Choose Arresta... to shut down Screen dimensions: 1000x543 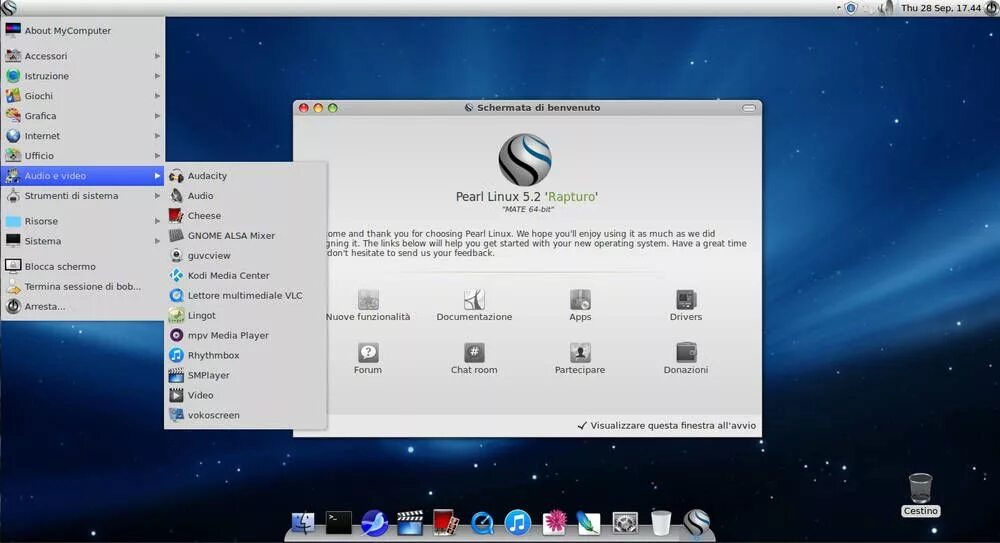click(83, 306)
